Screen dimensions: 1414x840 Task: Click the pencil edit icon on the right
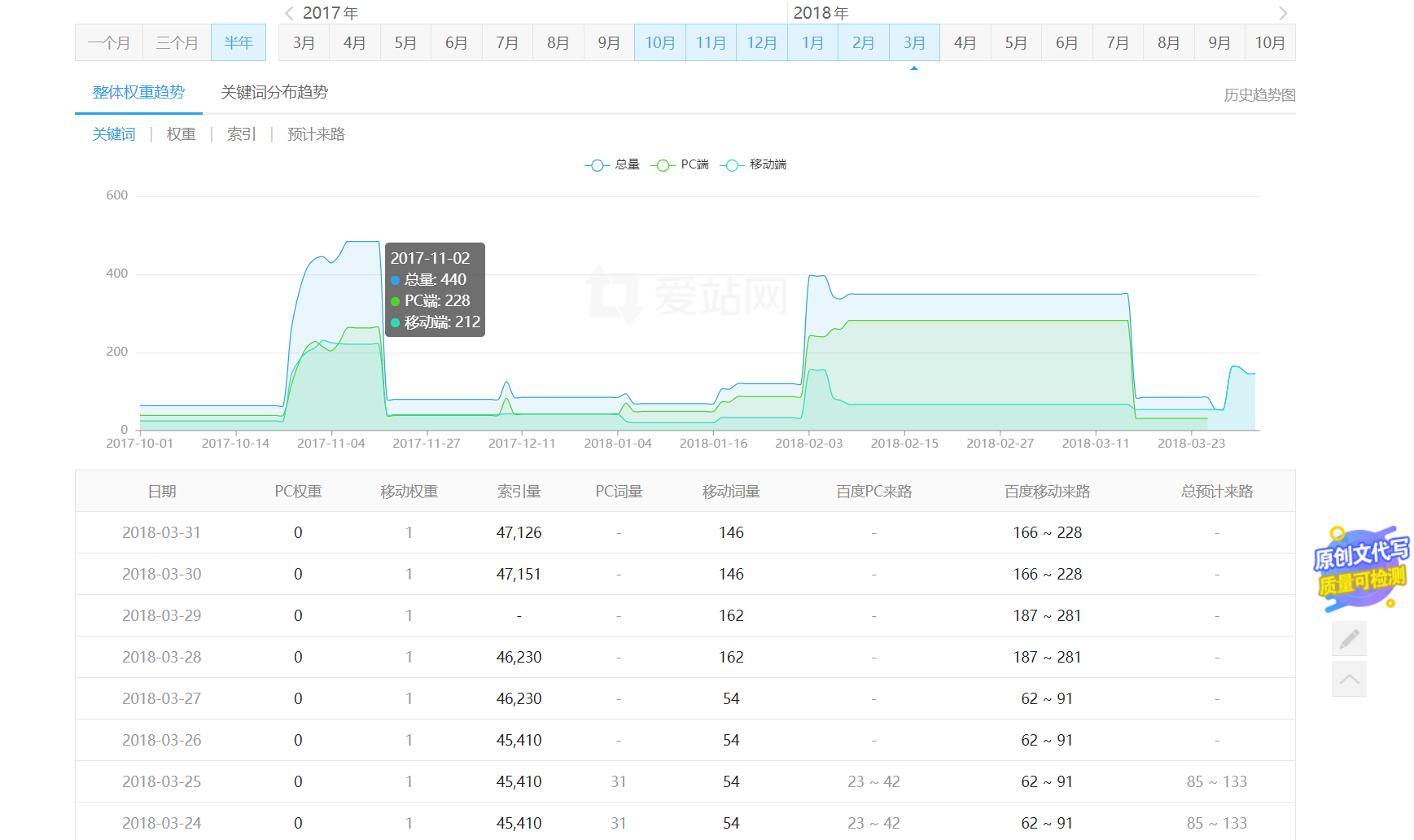click(1349, 639)
